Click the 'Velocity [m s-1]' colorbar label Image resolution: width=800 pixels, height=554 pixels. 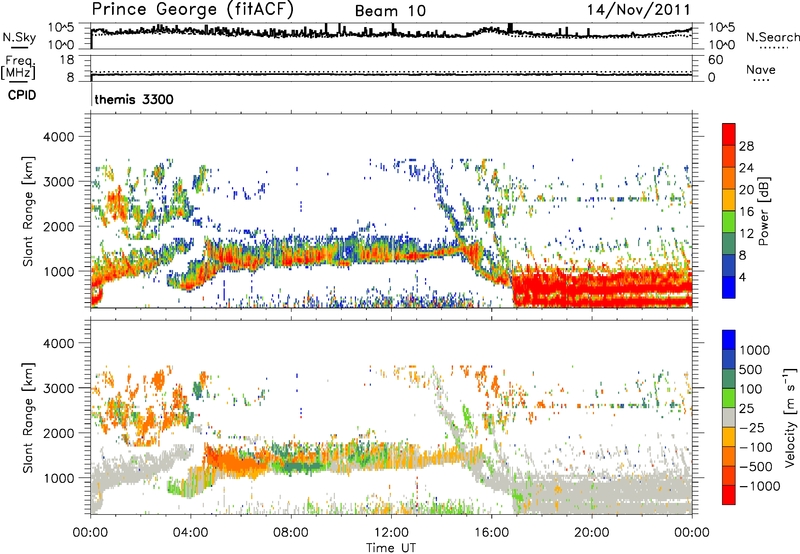point(790,417)
